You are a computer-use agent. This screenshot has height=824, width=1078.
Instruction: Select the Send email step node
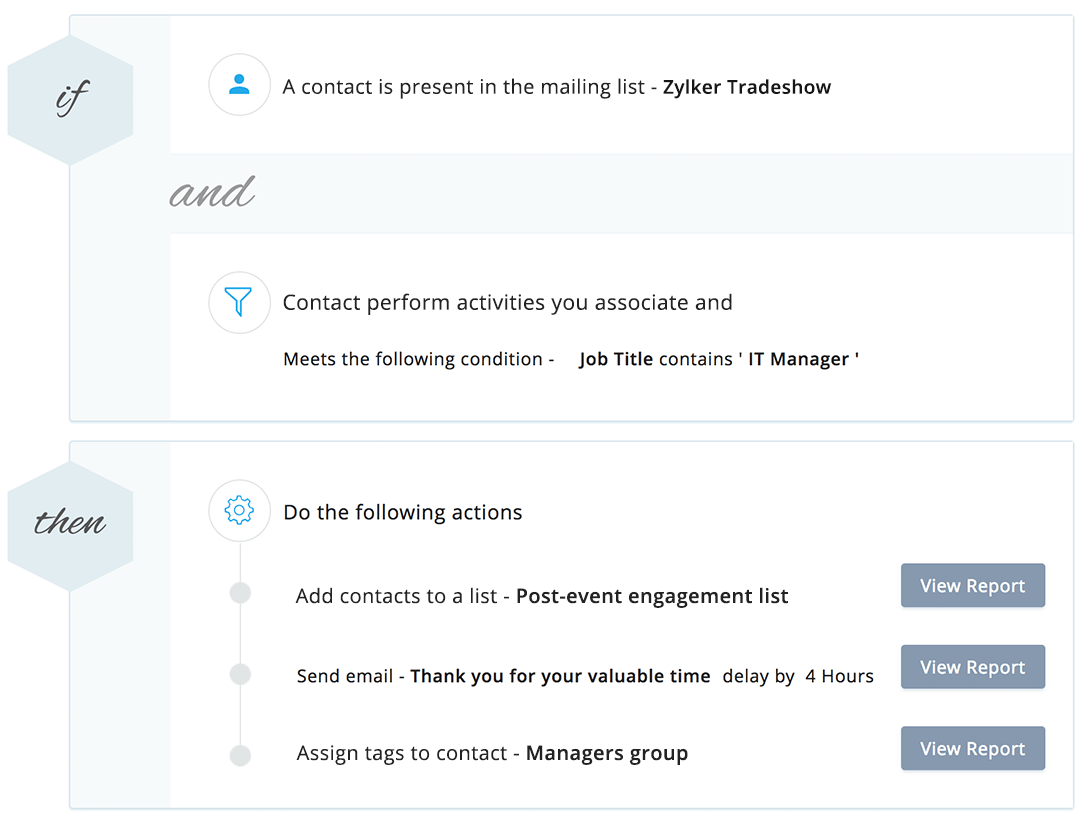pos(240,674)
